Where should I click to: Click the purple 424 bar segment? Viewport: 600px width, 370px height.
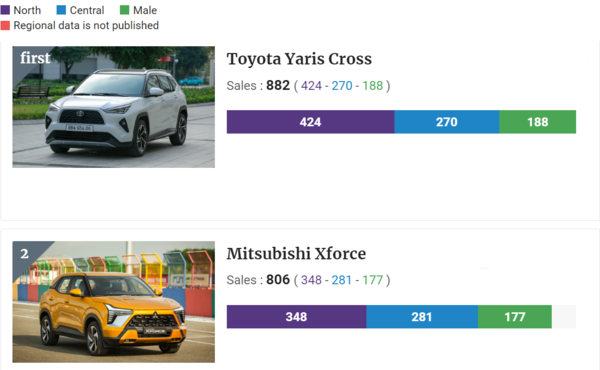pyautogui.click(x=310, y=122)
